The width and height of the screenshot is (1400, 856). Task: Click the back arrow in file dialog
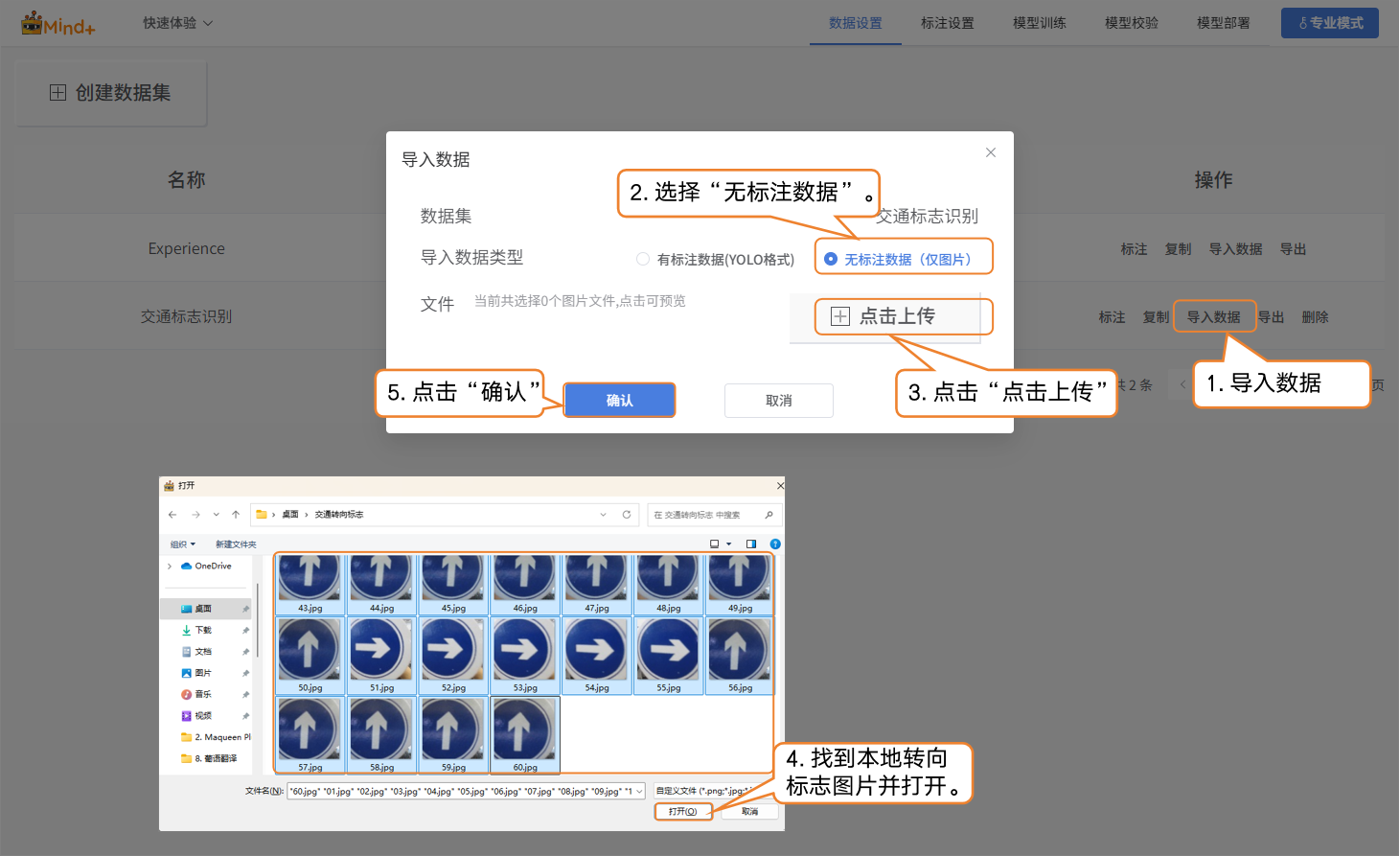pyautogui.click(x=172, y=515)
